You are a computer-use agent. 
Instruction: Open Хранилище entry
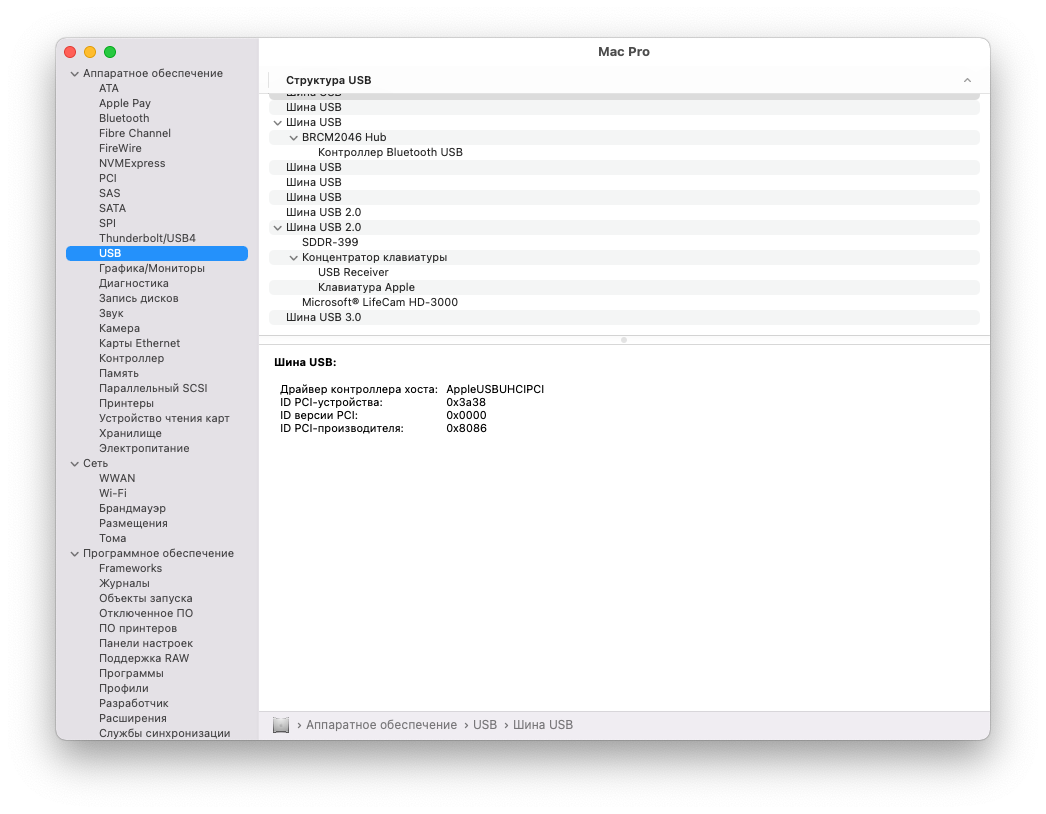(130, 434)
